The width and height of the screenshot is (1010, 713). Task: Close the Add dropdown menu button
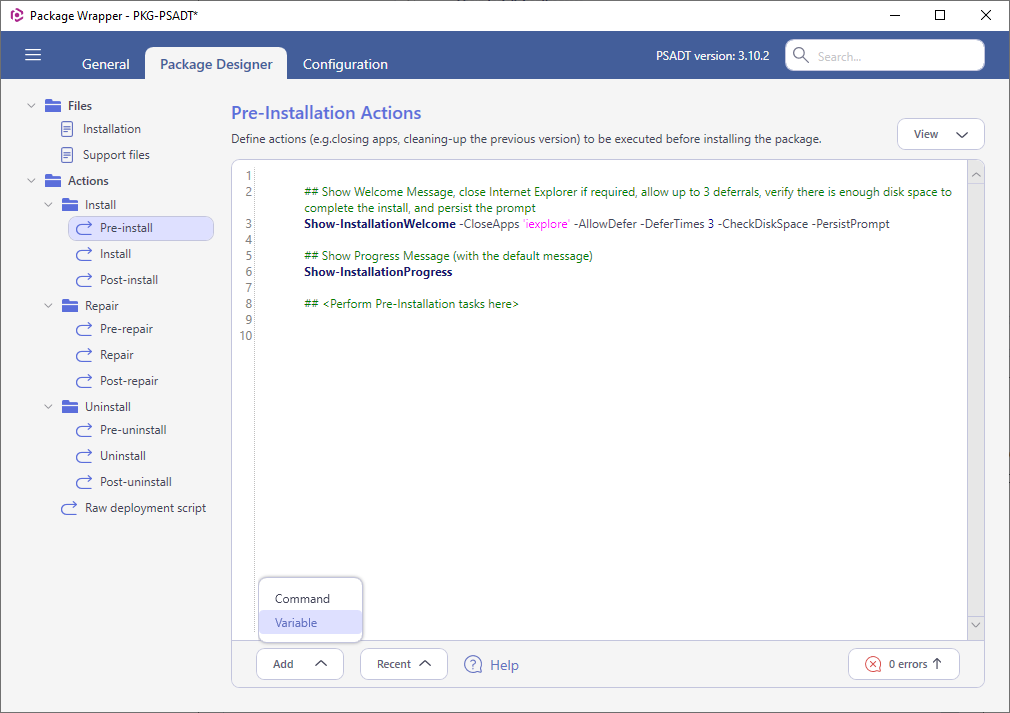(x=300, y=664)
